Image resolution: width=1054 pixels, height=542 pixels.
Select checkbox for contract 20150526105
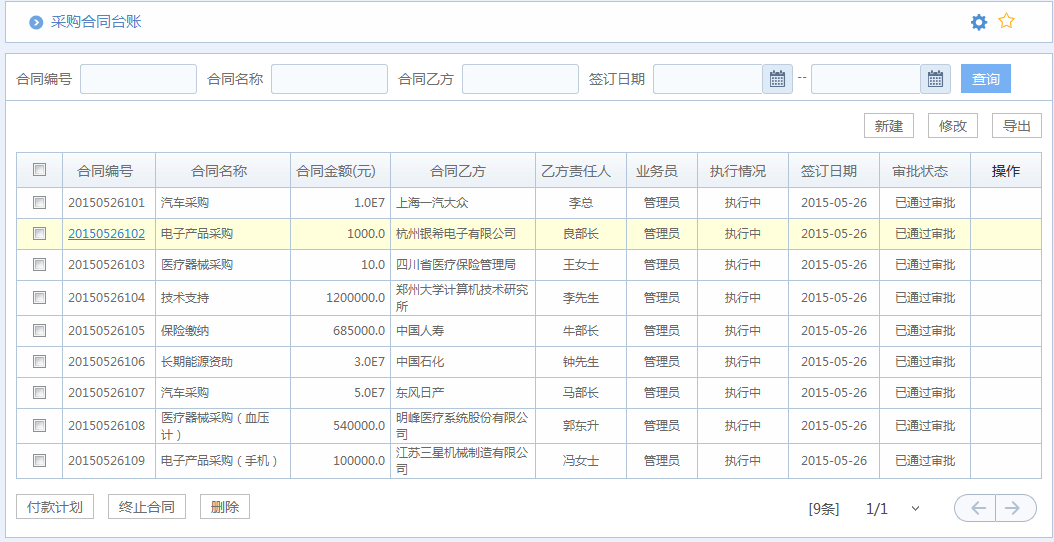click(x=40, y=330)
